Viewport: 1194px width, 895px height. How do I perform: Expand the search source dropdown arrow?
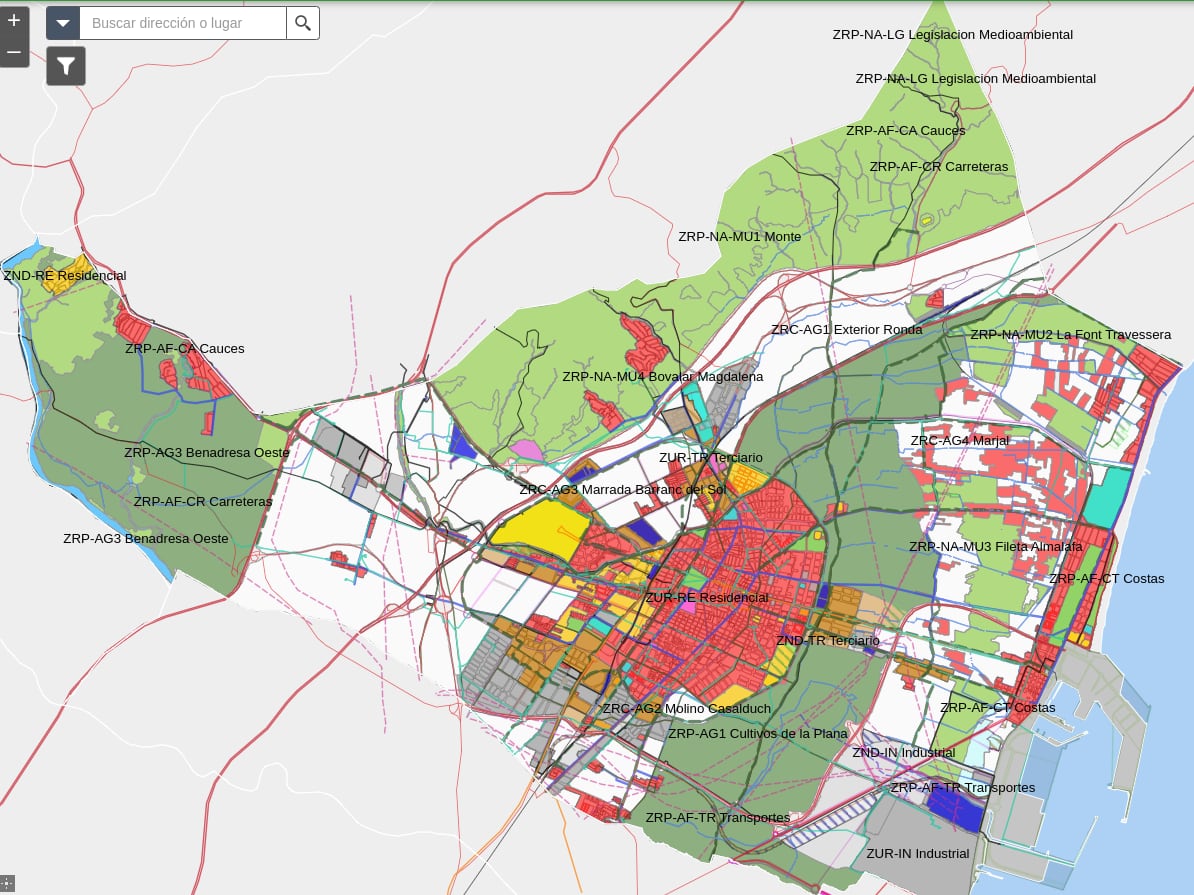point(63,23)
